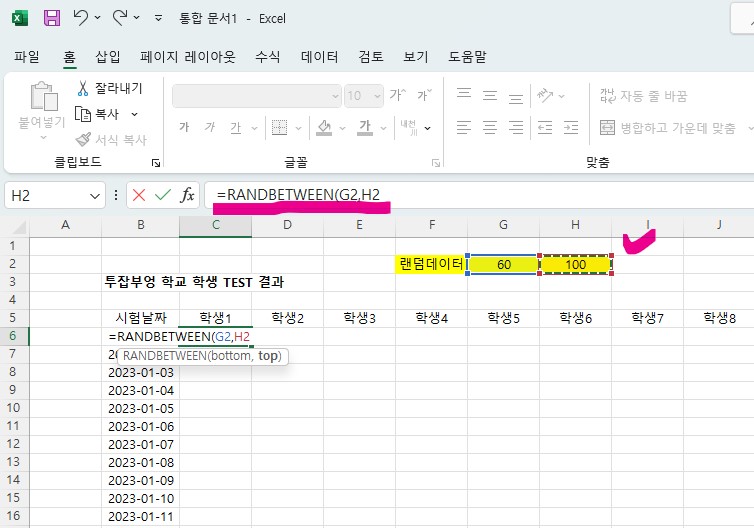Click 잘라내기 cut button
754x528 pixels.
click(x=110, y=88)
